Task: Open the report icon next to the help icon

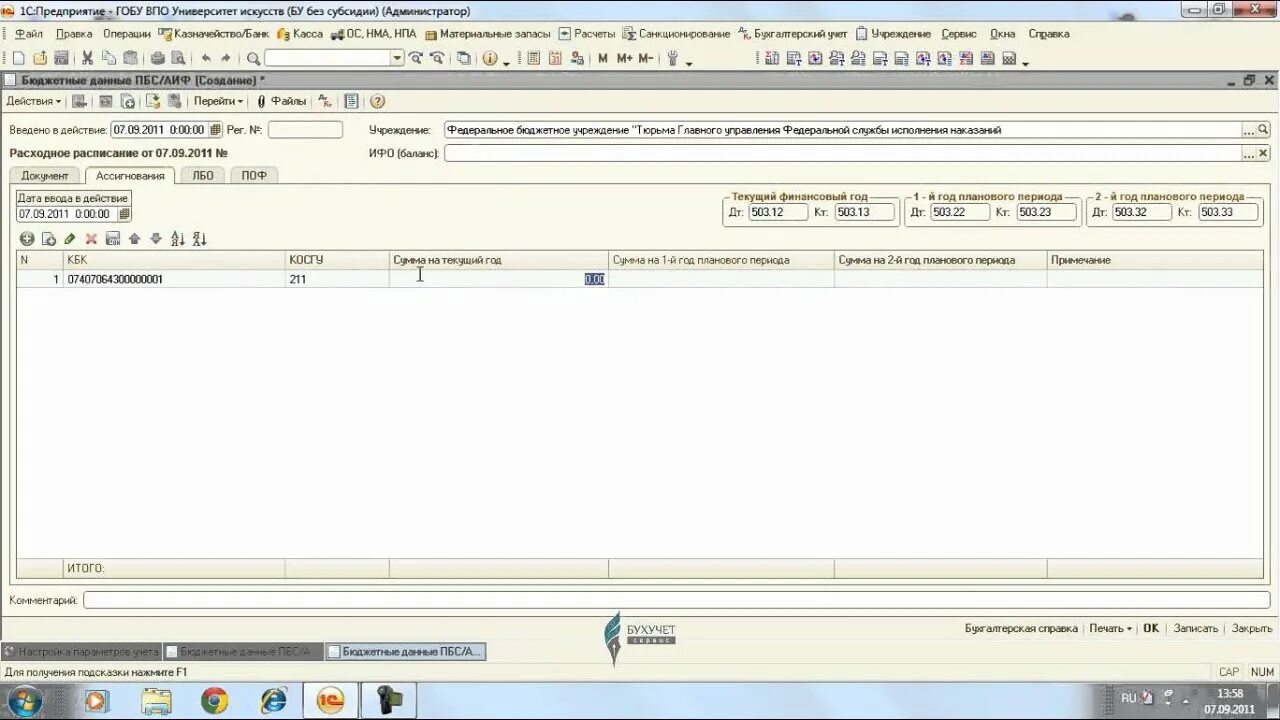Action: pyautogui.click(x=351, y=101)
